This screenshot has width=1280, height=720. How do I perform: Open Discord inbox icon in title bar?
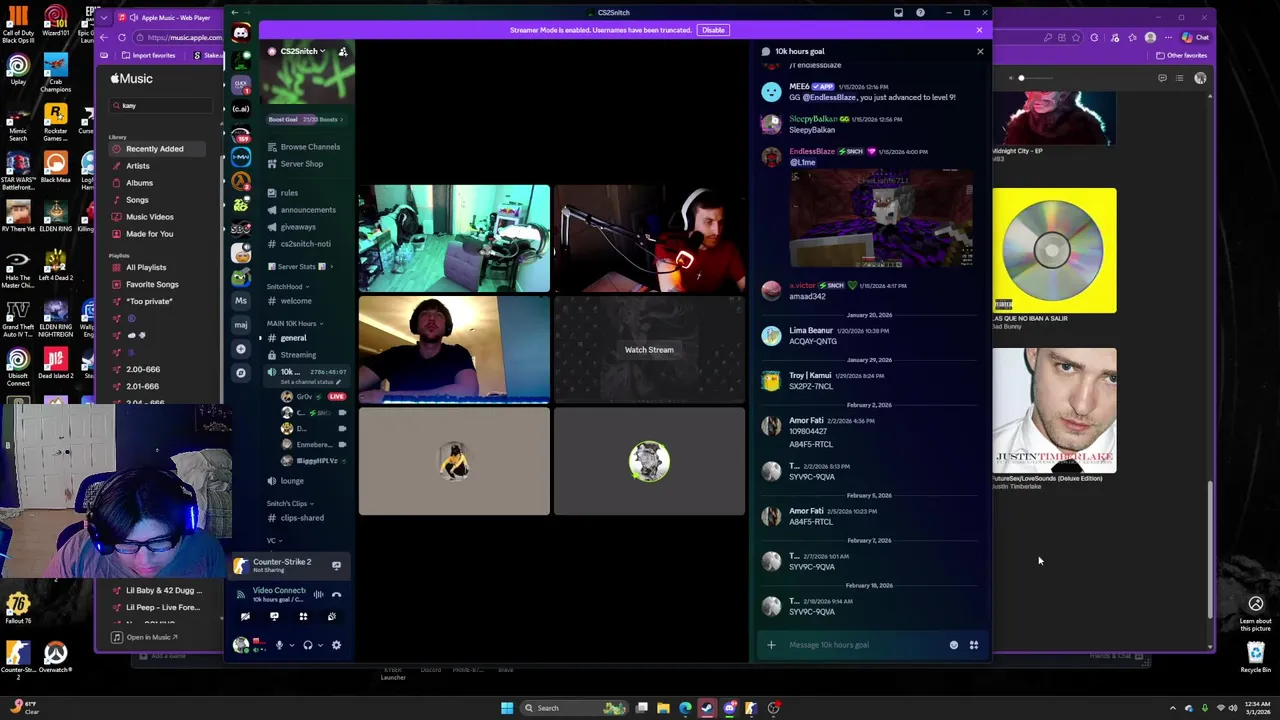(898, 13)
